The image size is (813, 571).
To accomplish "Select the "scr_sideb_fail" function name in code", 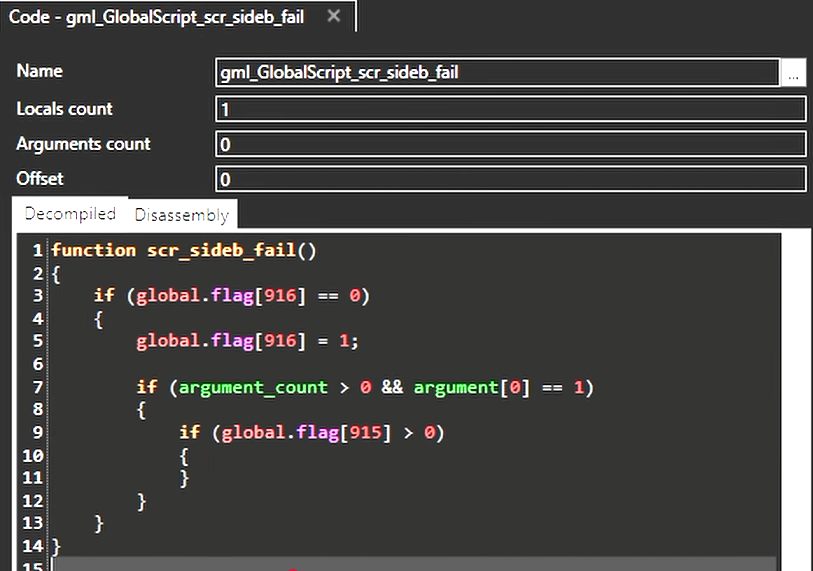I will click(221, 250).
